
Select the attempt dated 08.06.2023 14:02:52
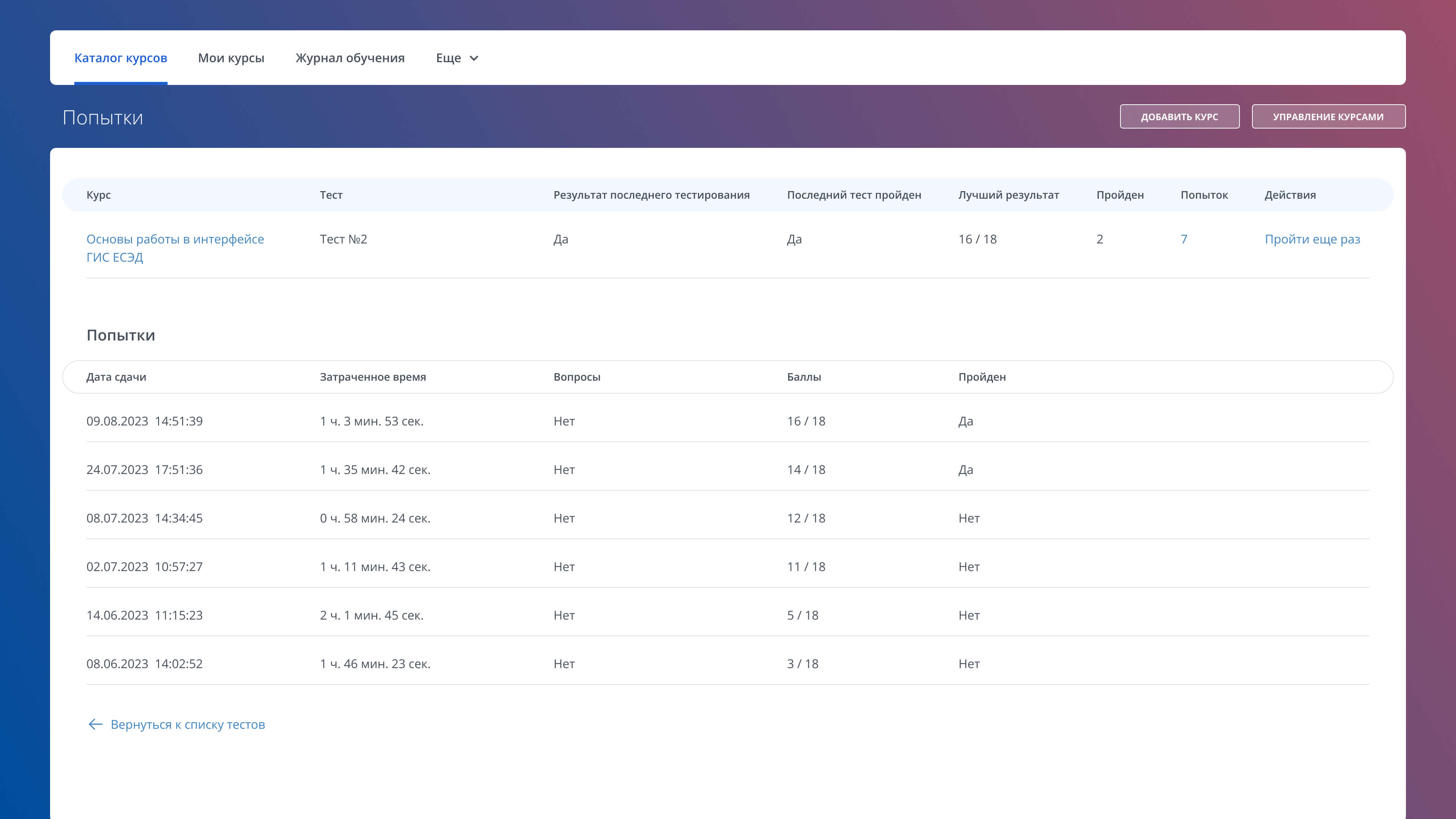(x=144, y=664)
